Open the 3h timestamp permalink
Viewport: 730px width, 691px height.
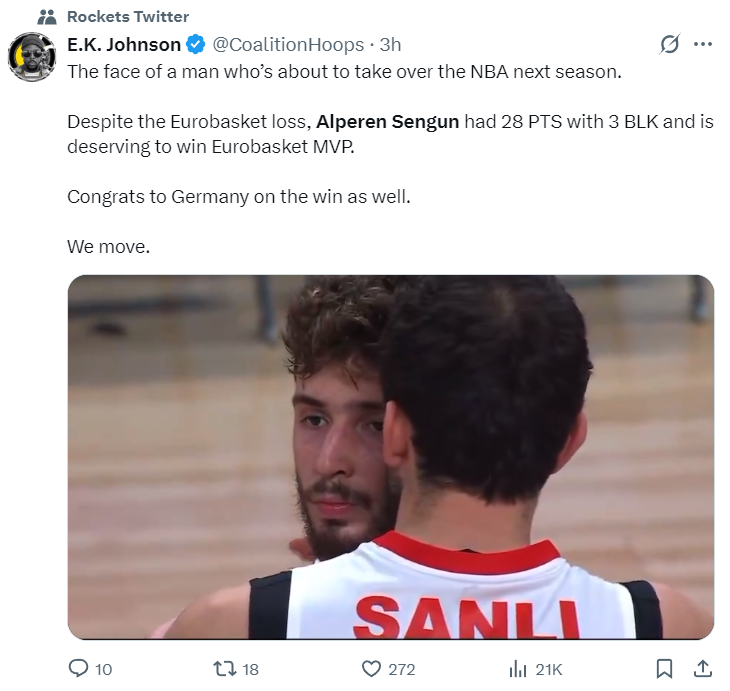390,45
